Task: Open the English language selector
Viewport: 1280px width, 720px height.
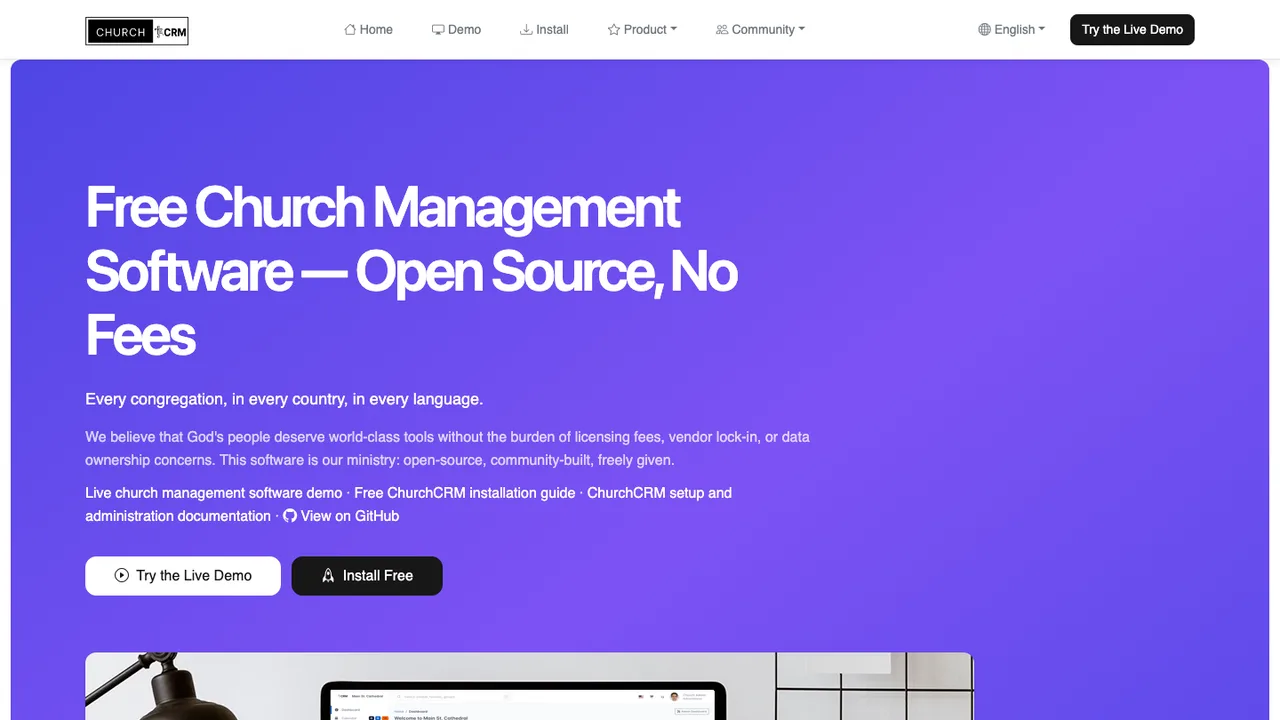Action: pyautogui.click(x=1011, y=30)
